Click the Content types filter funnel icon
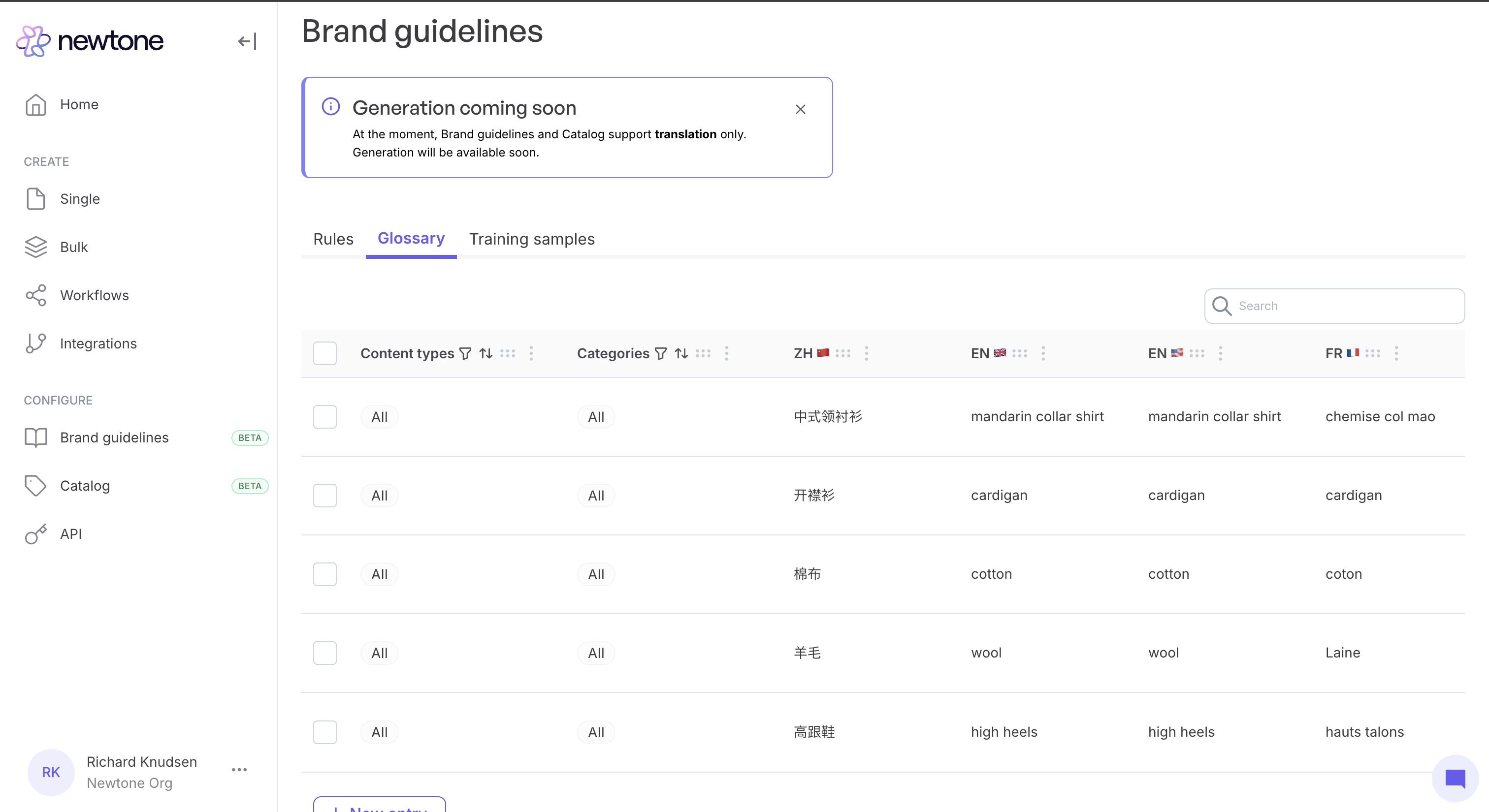 465,353
